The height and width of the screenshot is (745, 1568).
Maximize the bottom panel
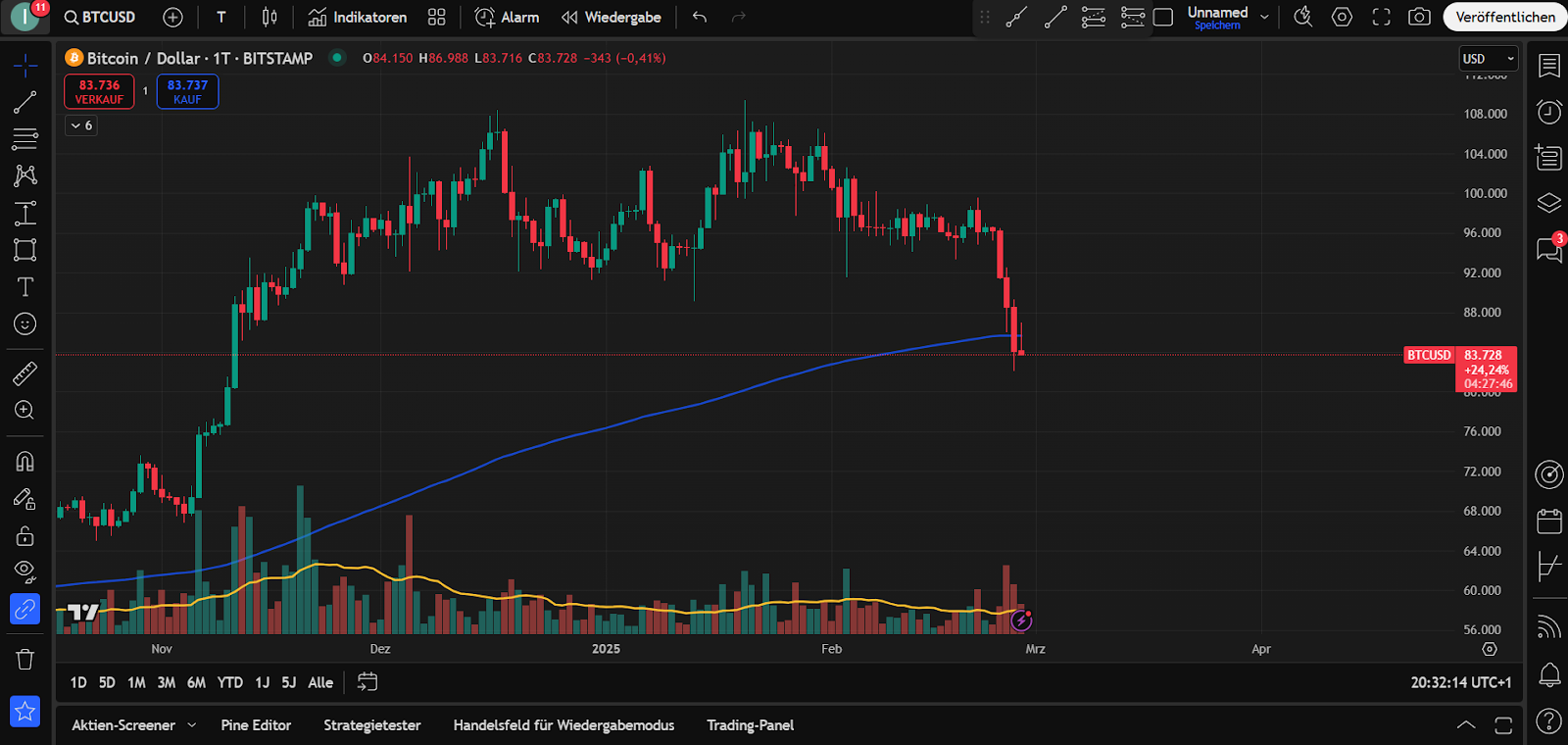[1503, 725]
